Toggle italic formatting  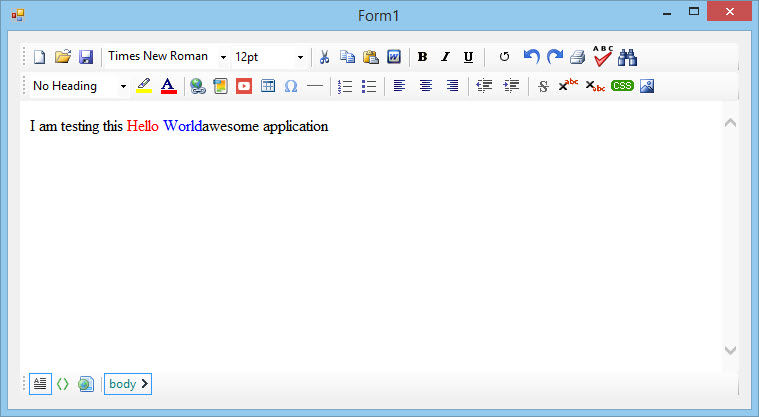point(445,57)
